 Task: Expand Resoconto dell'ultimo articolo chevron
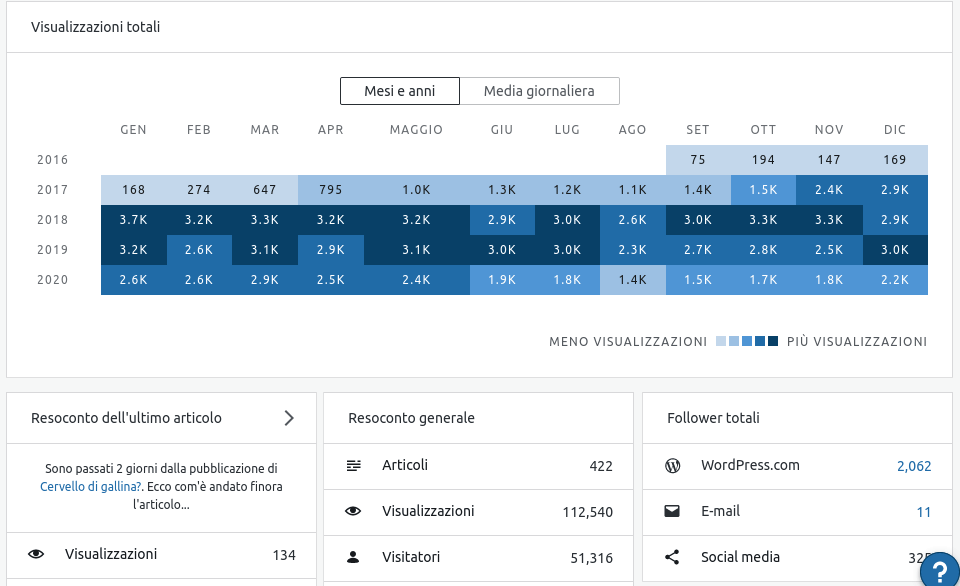[289, 418]
